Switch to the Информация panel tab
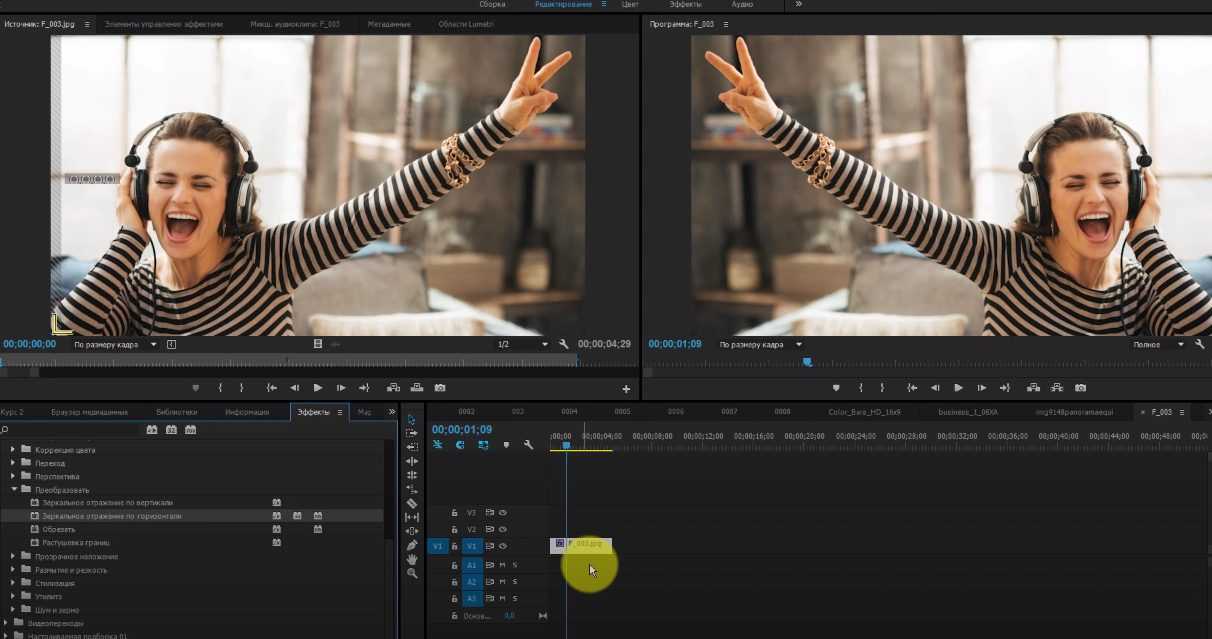 (x=246, y=412)
